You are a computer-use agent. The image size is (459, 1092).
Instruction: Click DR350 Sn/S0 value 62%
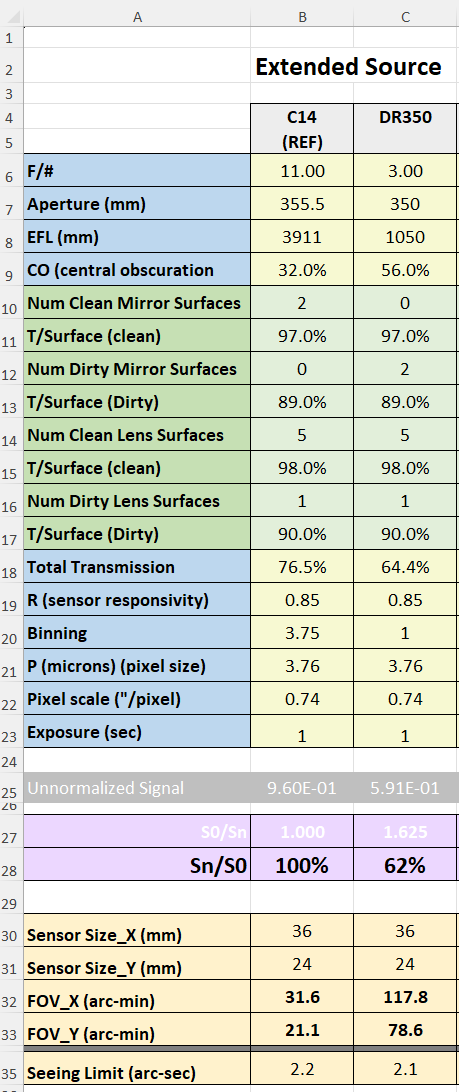[405, 865]
